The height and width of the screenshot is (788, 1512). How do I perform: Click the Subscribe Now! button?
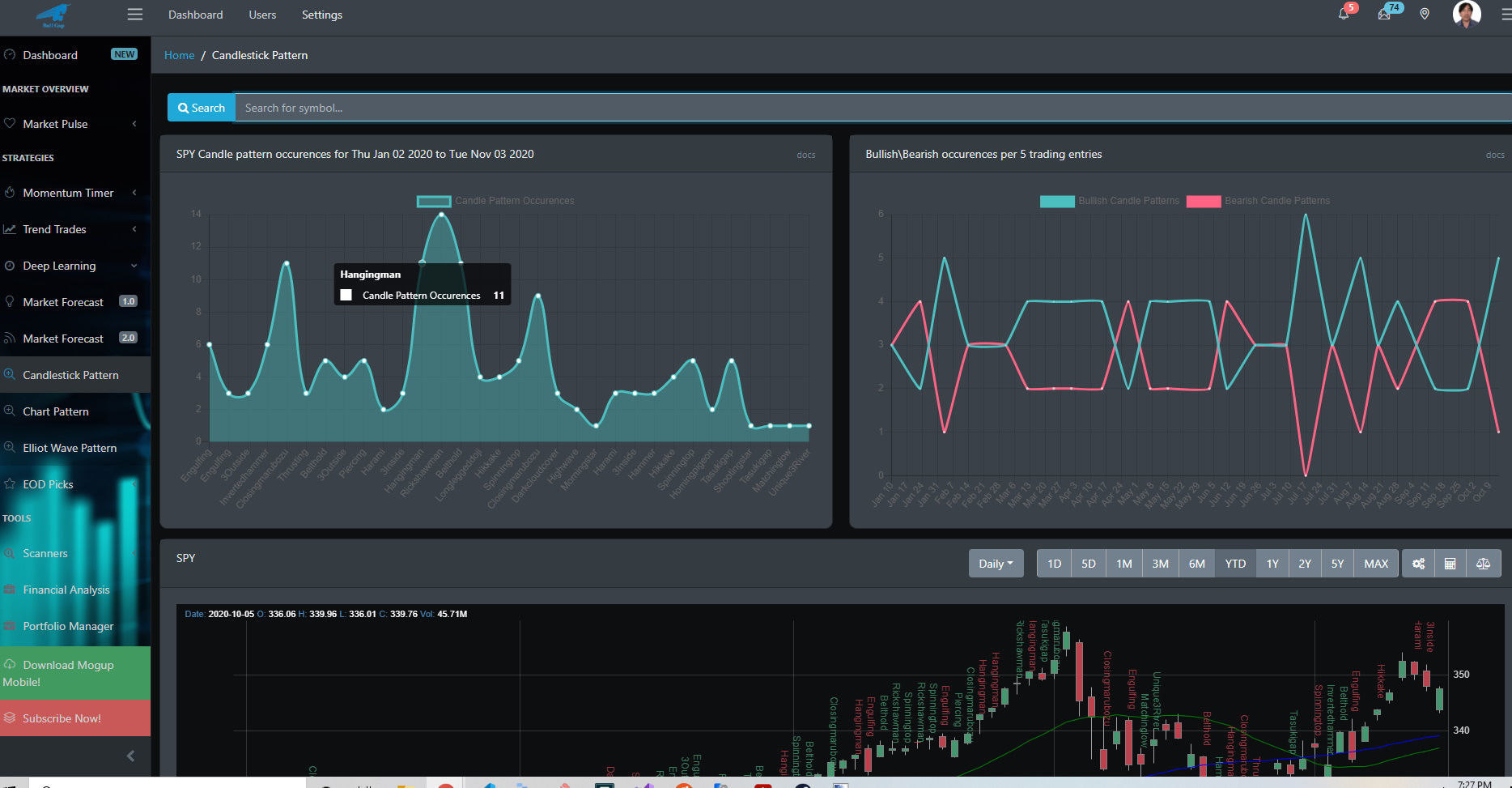point(75,718)
